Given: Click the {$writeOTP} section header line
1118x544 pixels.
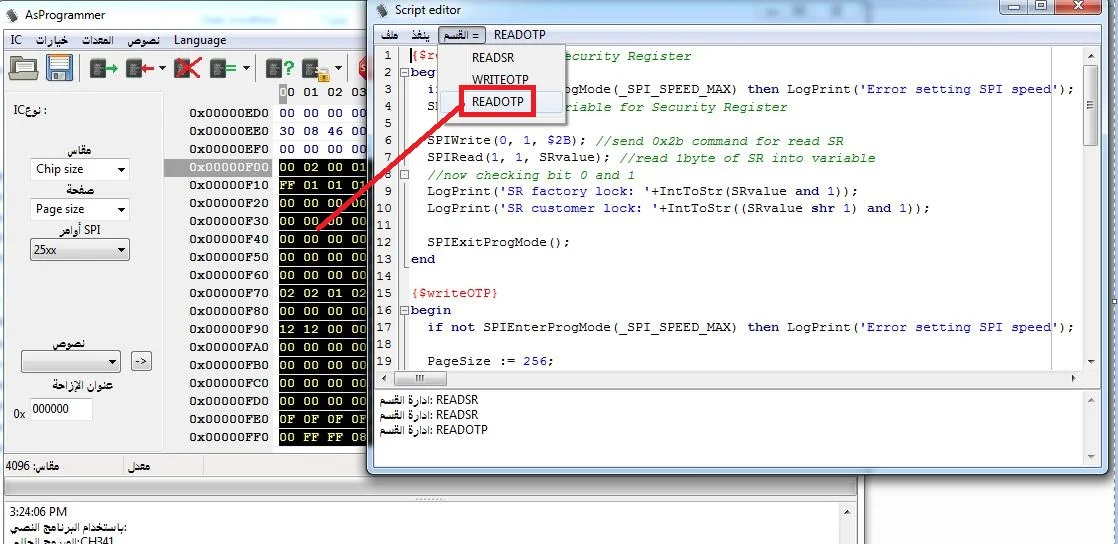Looking at the screenshot, I should 454,293.
